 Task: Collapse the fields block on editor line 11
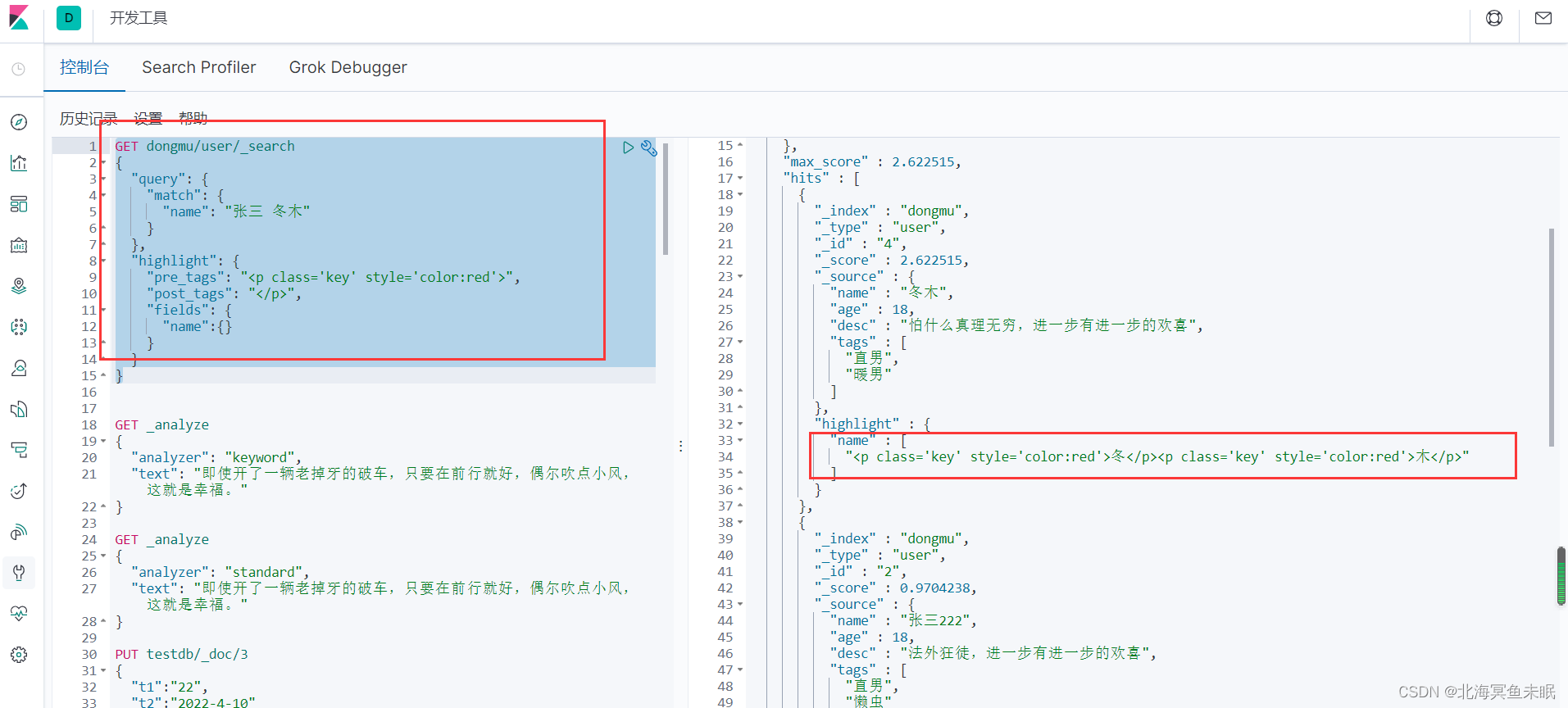[x=103, y=311]
